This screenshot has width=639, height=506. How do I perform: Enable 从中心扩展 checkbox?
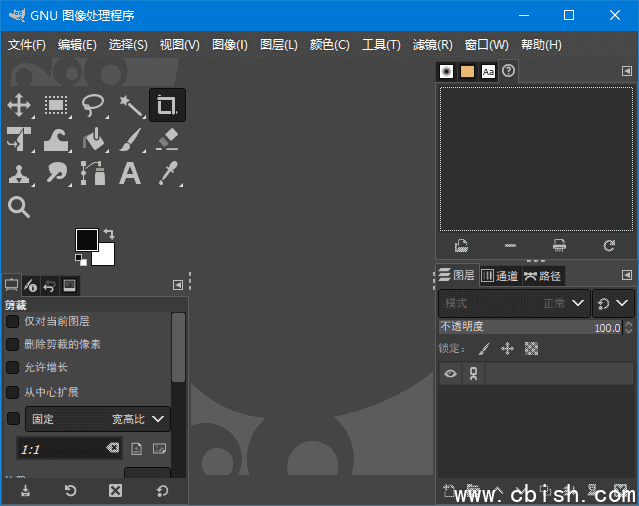click(x=13, y=392)
